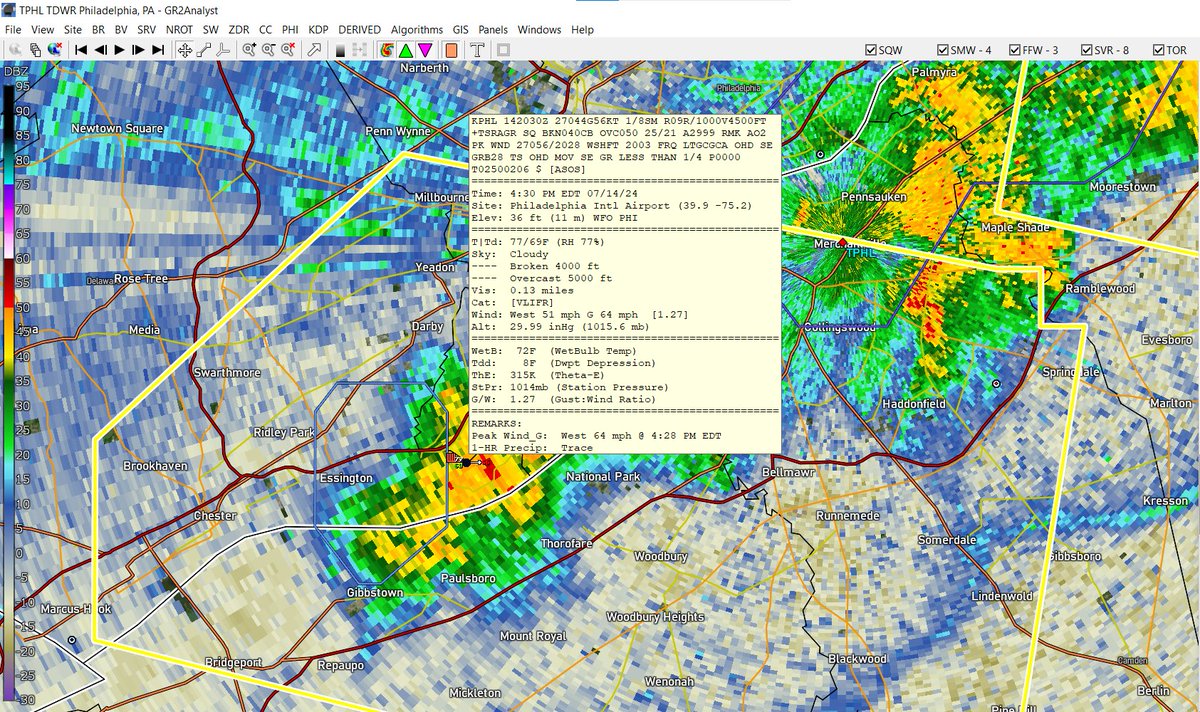Screen dimensions: 1200x712
Task: Jump to the first frame of loop
Action: click(x=80, y=49)
